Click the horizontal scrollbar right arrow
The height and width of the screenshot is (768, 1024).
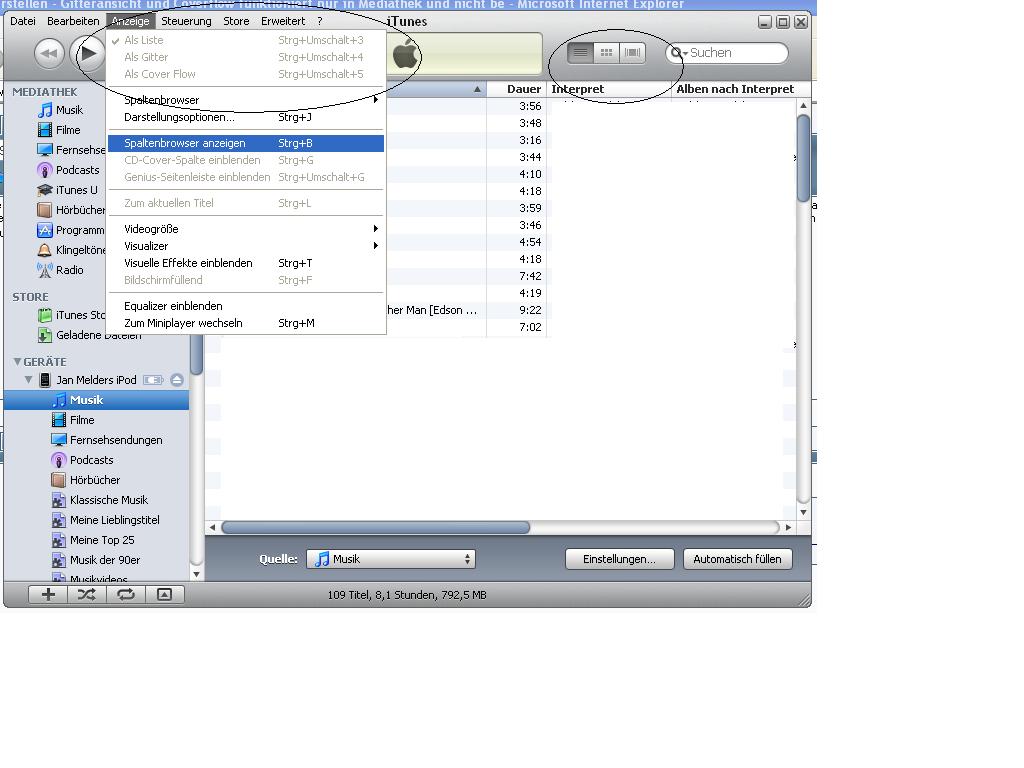[x=788, y=527]
